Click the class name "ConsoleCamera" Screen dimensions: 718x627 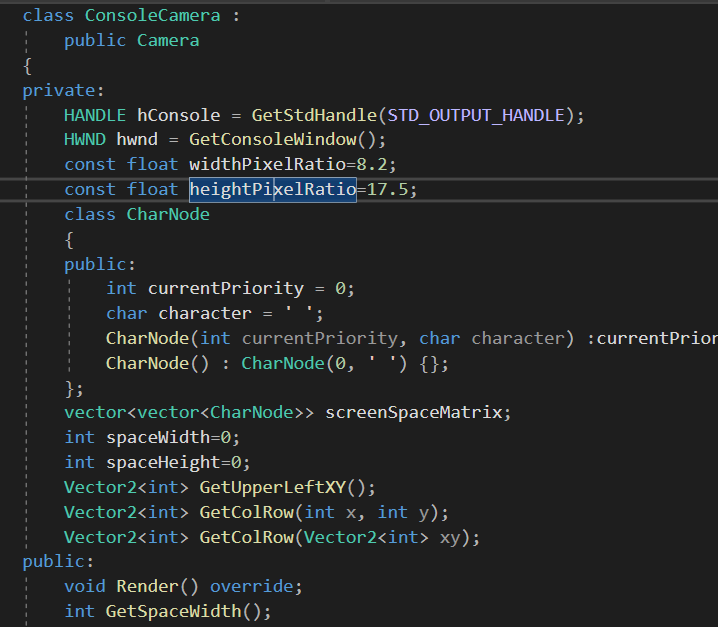coord(152,16)
